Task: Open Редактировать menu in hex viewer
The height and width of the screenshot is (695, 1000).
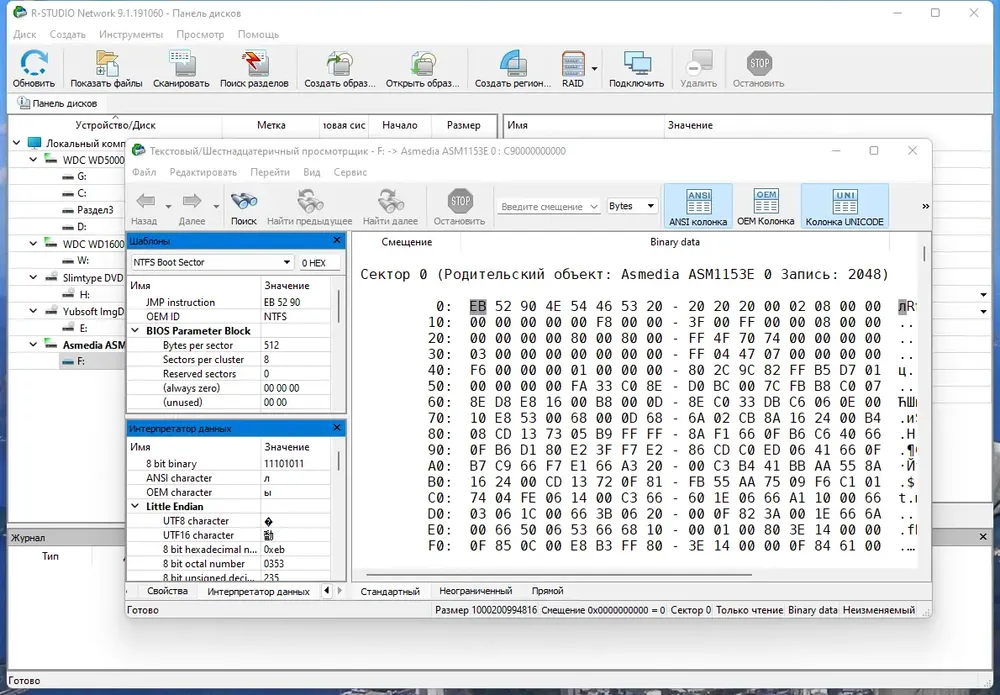Action: [x=203, y=172]
